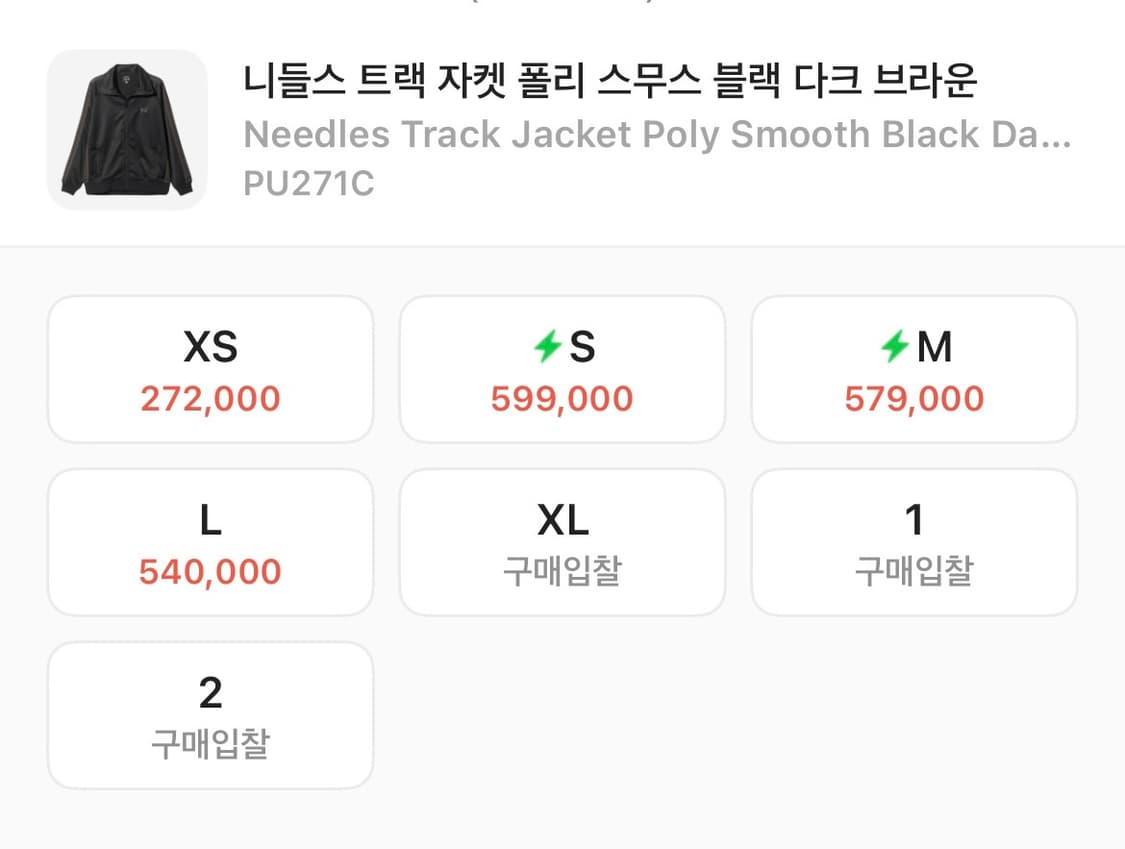Click the 599,000 price under S
Viewport: 1125px width, 849px height.
pos(562,398)
